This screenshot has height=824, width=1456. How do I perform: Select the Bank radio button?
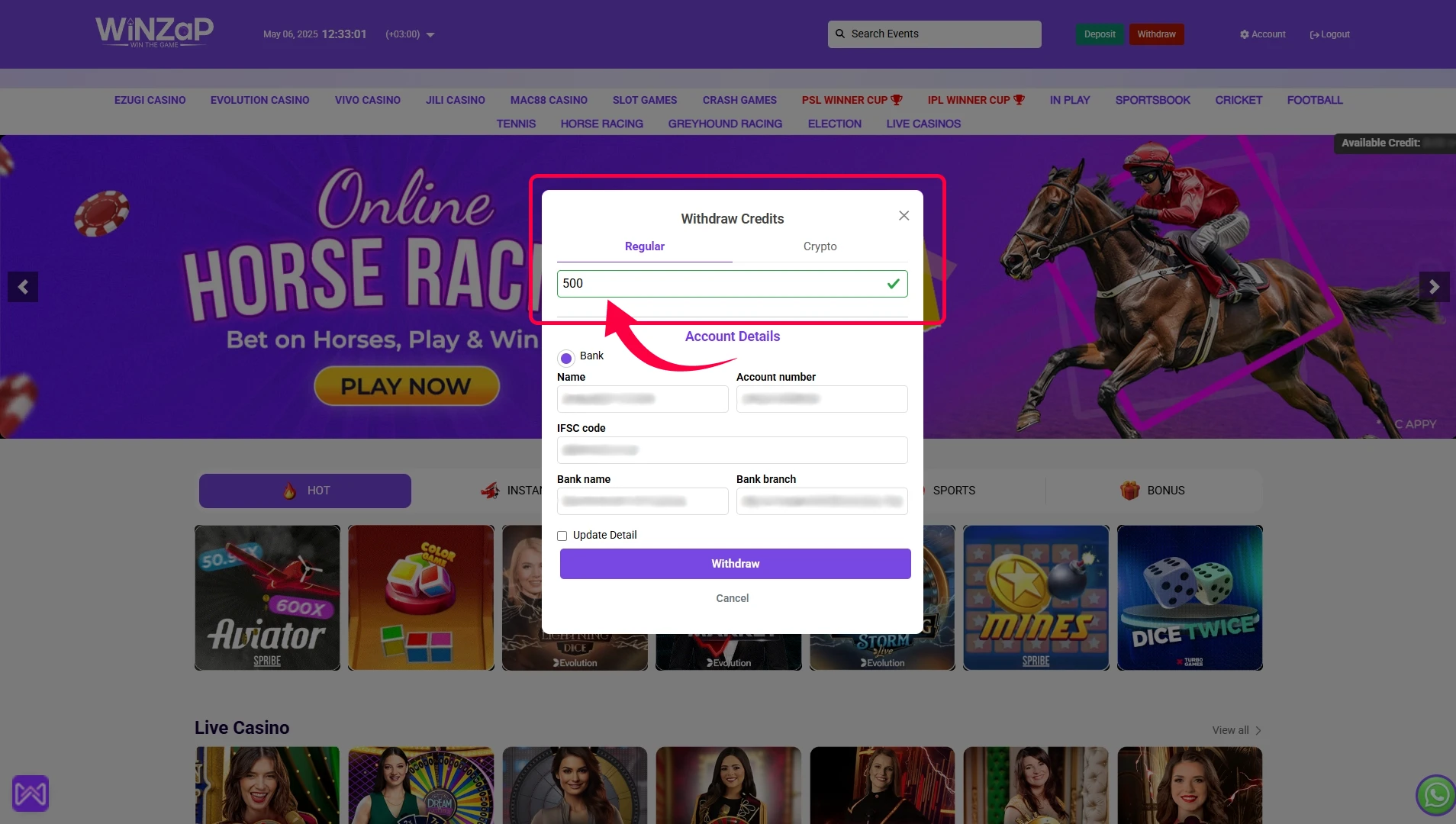[566, 358]
